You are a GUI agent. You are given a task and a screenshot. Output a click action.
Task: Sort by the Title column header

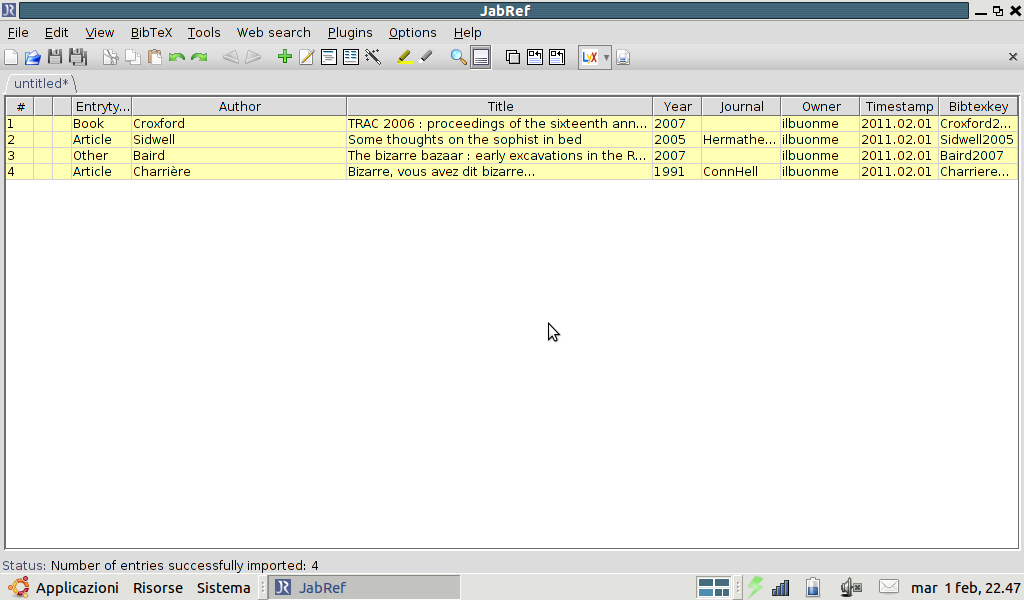click(x=500, y=106)
